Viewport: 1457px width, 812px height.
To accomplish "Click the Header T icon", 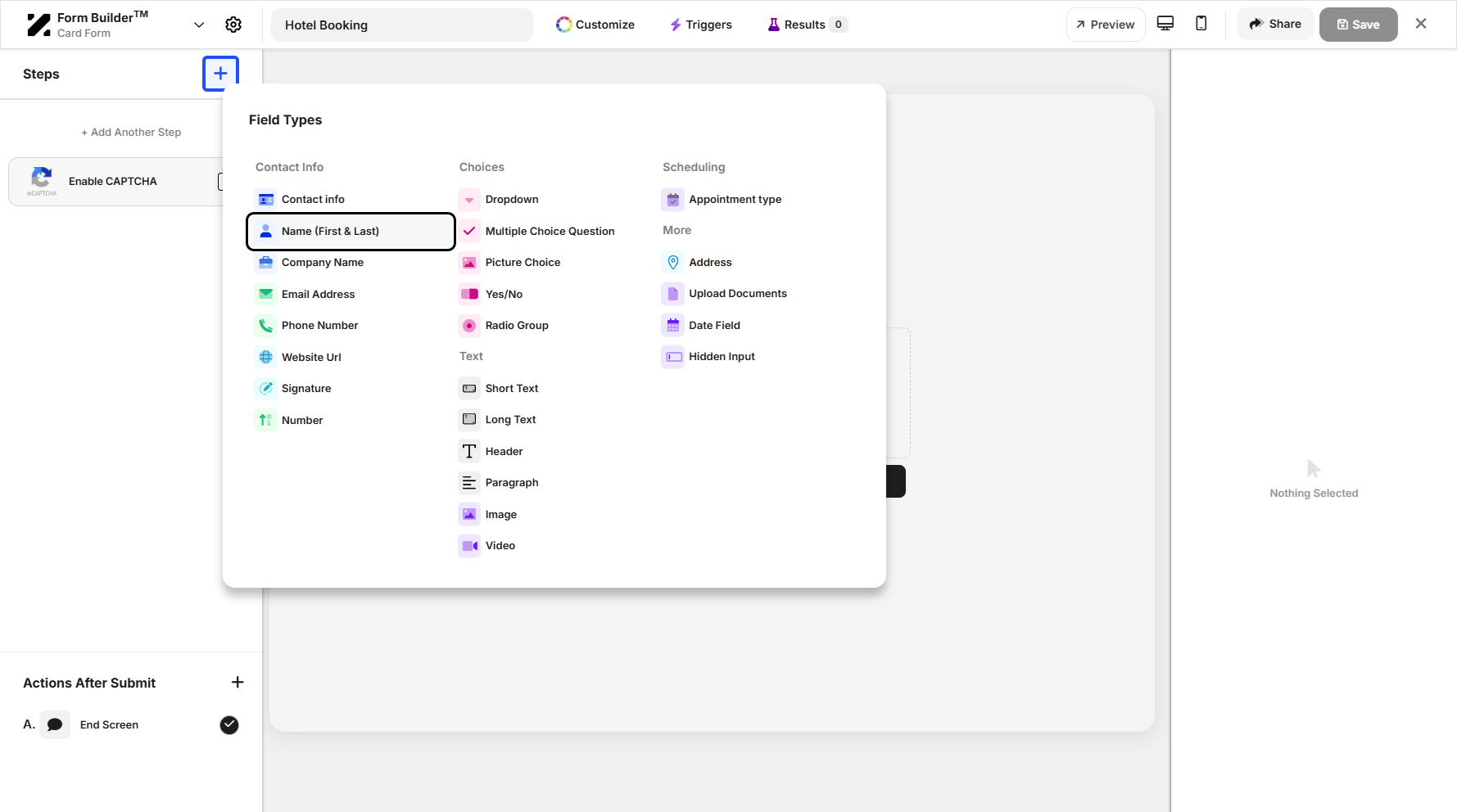I will pyautogui.click(x=469, y=451).
